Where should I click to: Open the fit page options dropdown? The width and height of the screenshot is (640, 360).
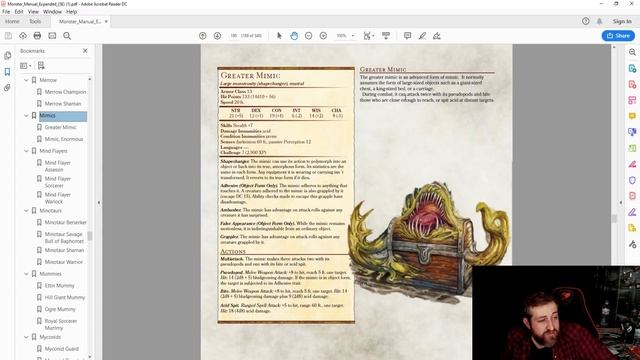[x=369, y=36]
